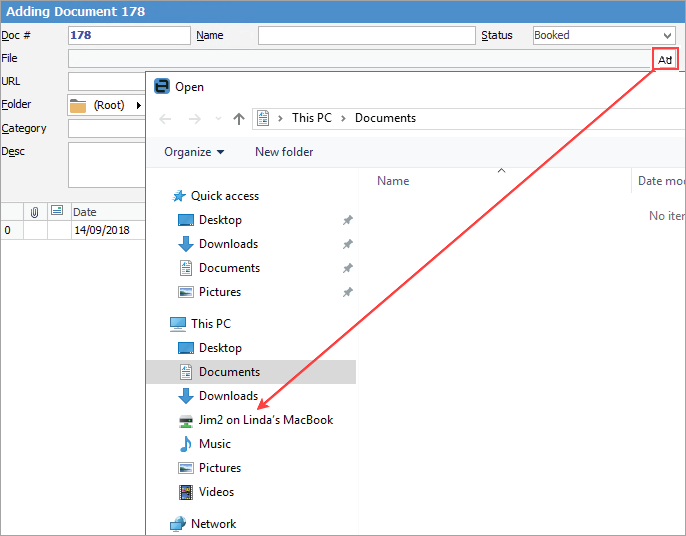The height and width of the screenshot is (536, 686).
Task: Click the pin icon beside Quick access Documents
Action: point(348,268)
